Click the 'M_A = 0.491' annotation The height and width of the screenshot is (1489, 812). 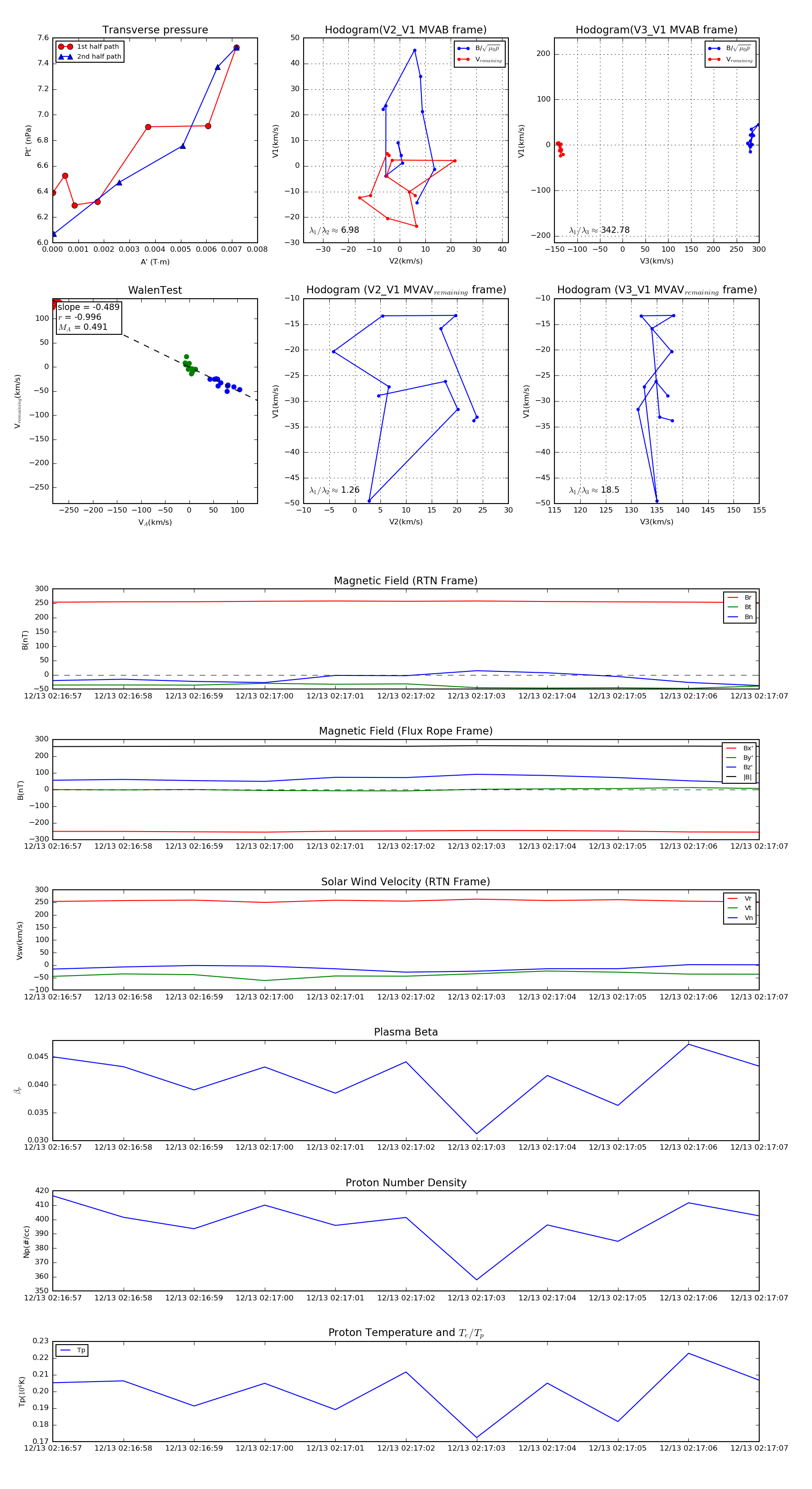[83, 327]
